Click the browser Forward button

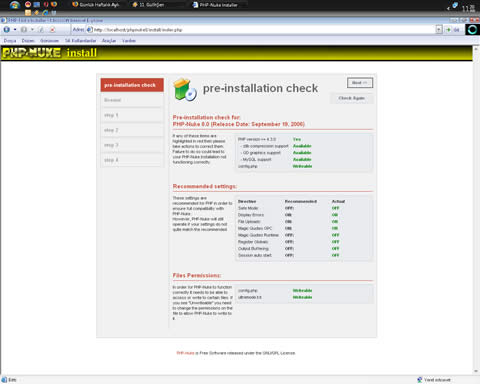coord(24,30)
